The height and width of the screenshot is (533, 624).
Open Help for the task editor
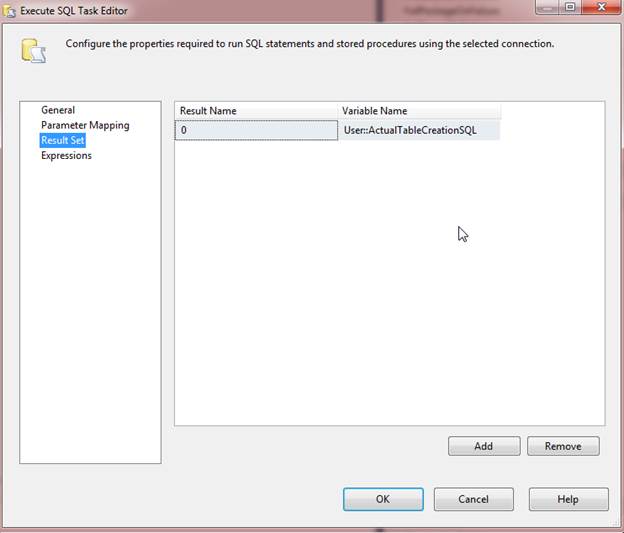tap(568, 499)
